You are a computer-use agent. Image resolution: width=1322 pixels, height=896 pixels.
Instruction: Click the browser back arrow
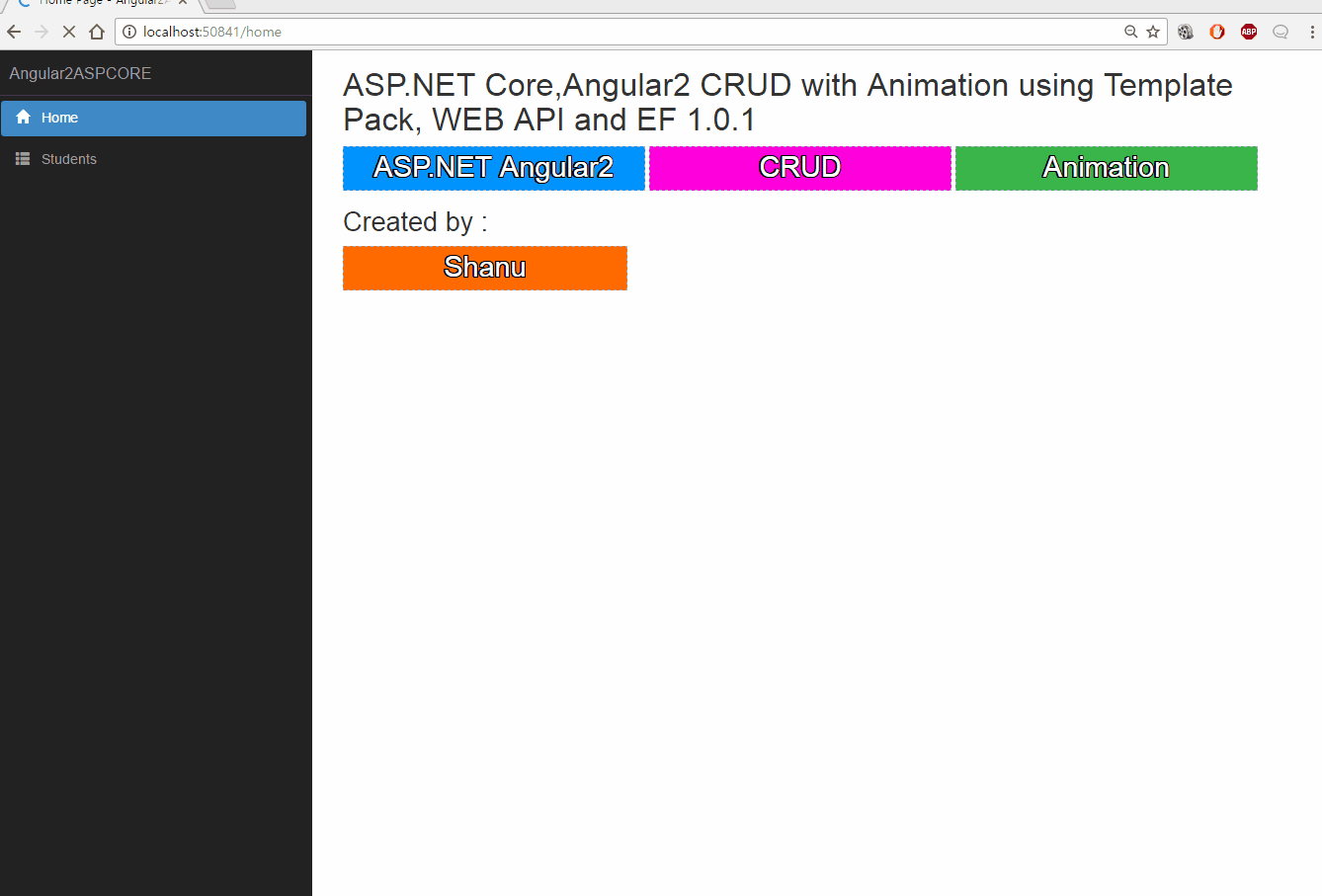point(14,32)
